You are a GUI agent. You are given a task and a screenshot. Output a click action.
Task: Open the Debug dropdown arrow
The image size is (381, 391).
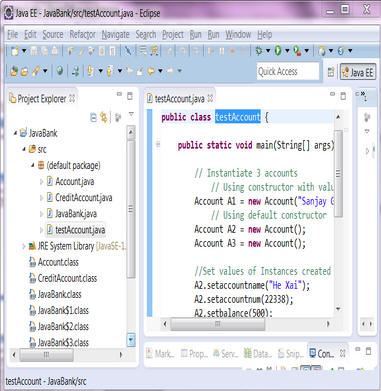(x=268, y=51)
